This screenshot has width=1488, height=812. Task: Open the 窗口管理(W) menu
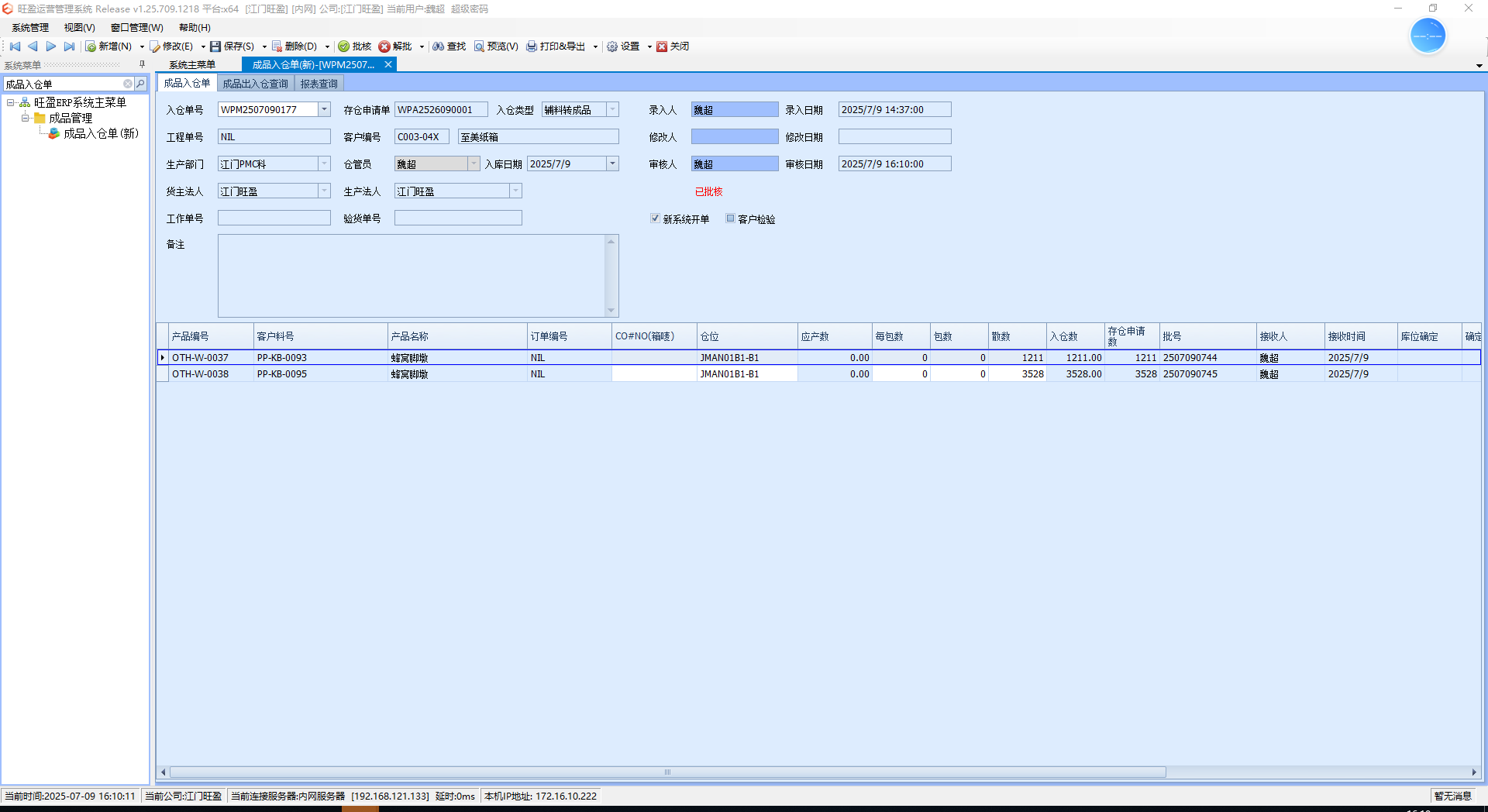click(137, 27)
